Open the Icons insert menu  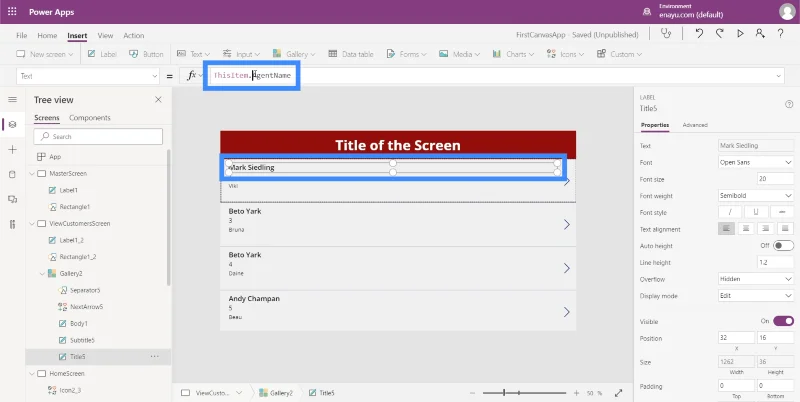[565, 54]
